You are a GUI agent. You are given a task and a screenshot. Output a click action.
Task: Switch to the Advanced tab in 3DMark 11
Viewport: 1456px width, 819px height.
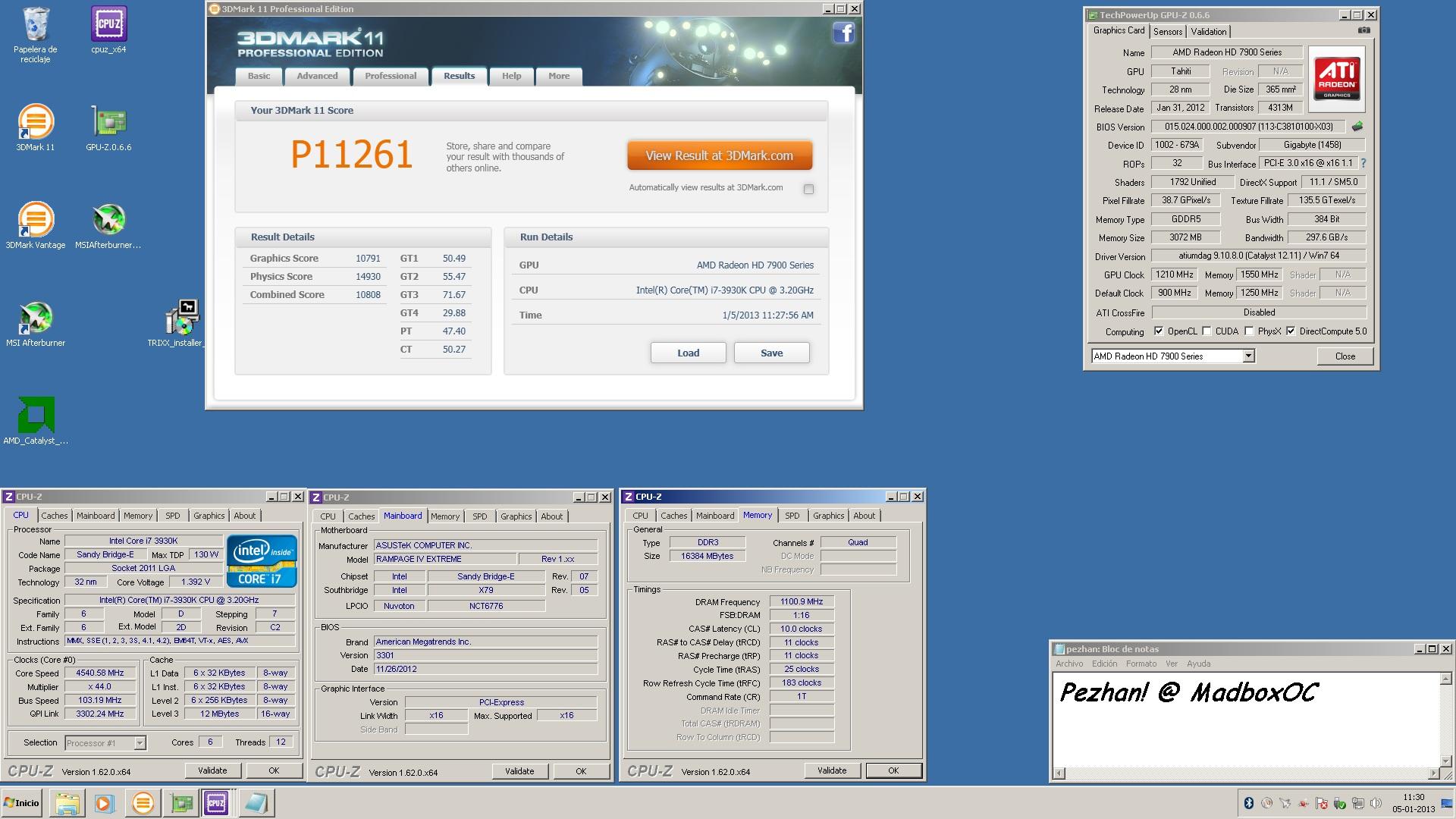click(317, 76)
